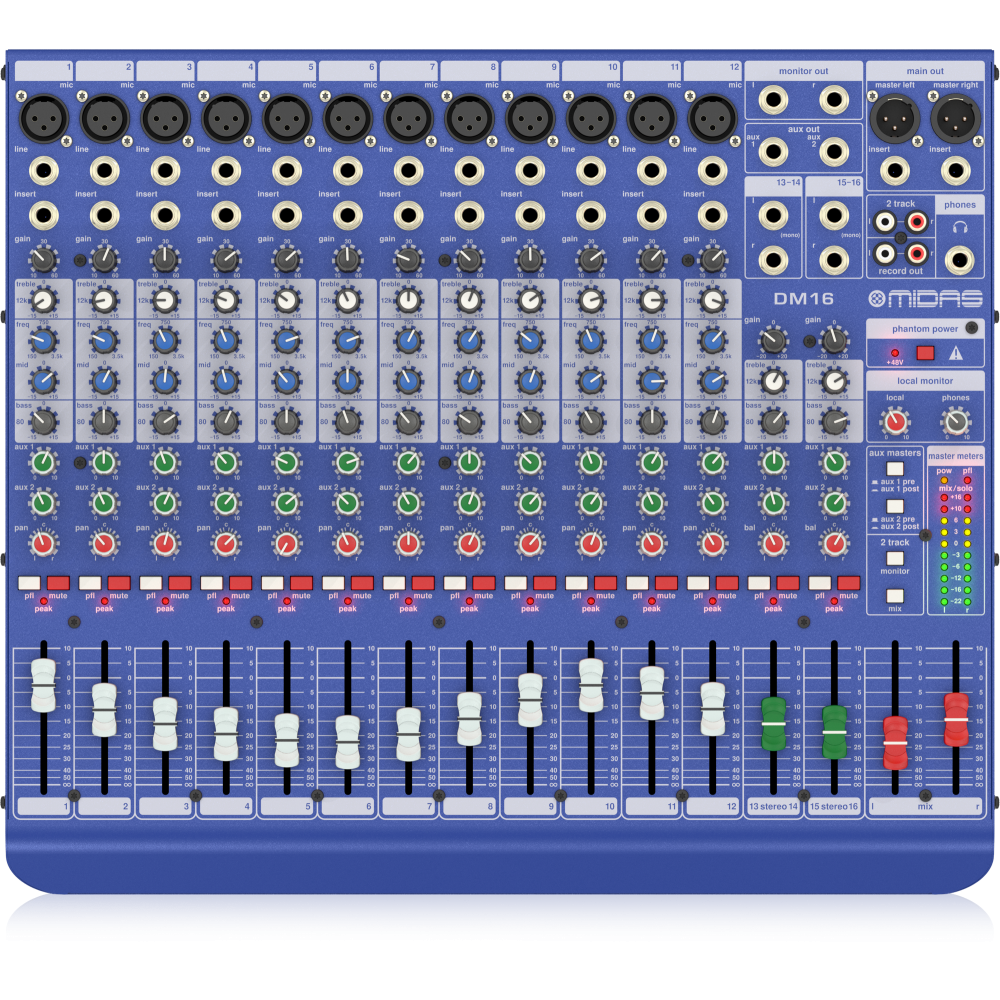Click the channel 2 scribble strip at top
Screen dimensions: 1000x1000
104,69
